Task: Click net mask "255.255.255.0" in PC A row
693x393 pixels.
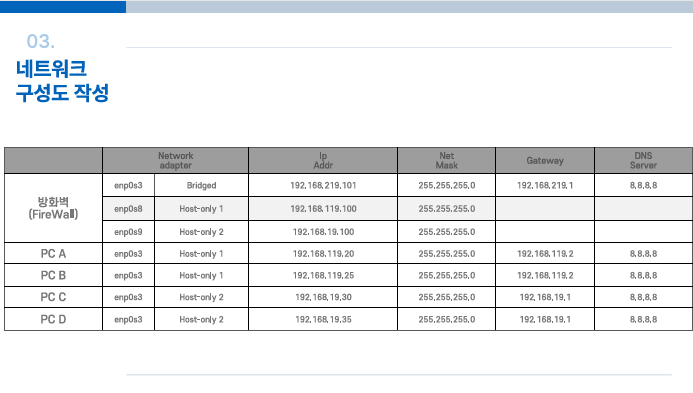Action: pos(446,254)
